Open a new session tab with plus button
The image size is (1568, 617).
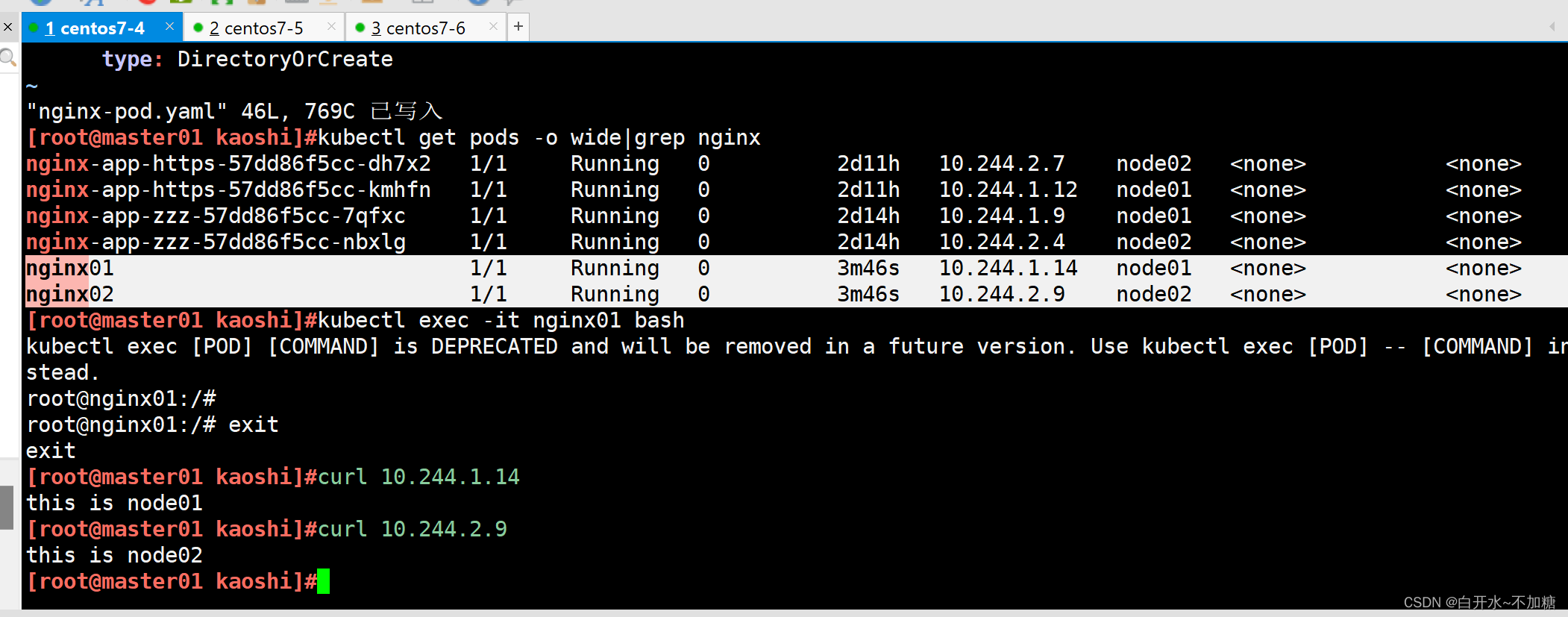click(x=518, y=27)
